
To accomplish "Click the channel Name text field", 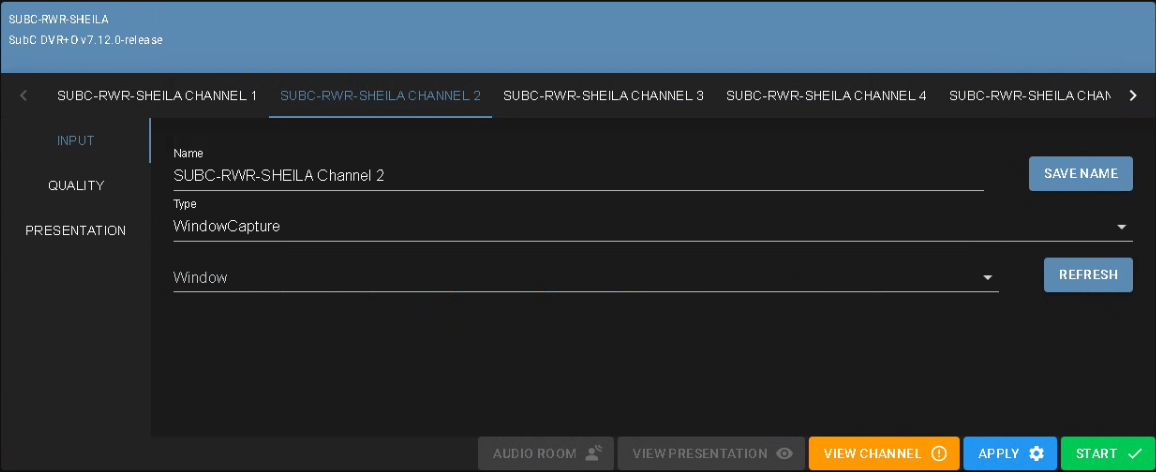I will point(578,176).
